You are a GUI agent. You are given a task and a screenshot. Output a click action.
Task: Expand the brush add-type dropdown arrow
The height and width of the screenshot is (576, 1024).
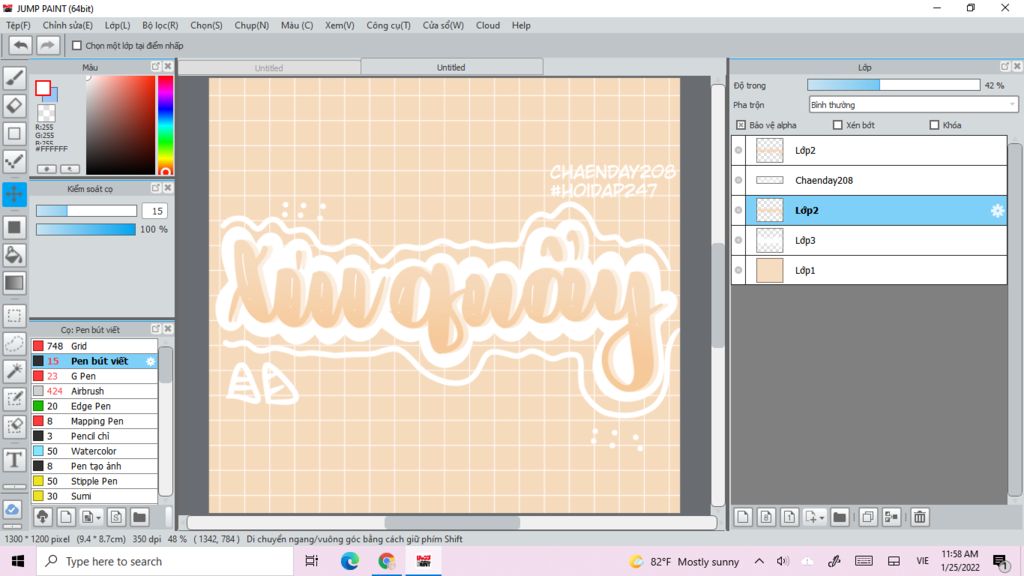pos(98,517)
